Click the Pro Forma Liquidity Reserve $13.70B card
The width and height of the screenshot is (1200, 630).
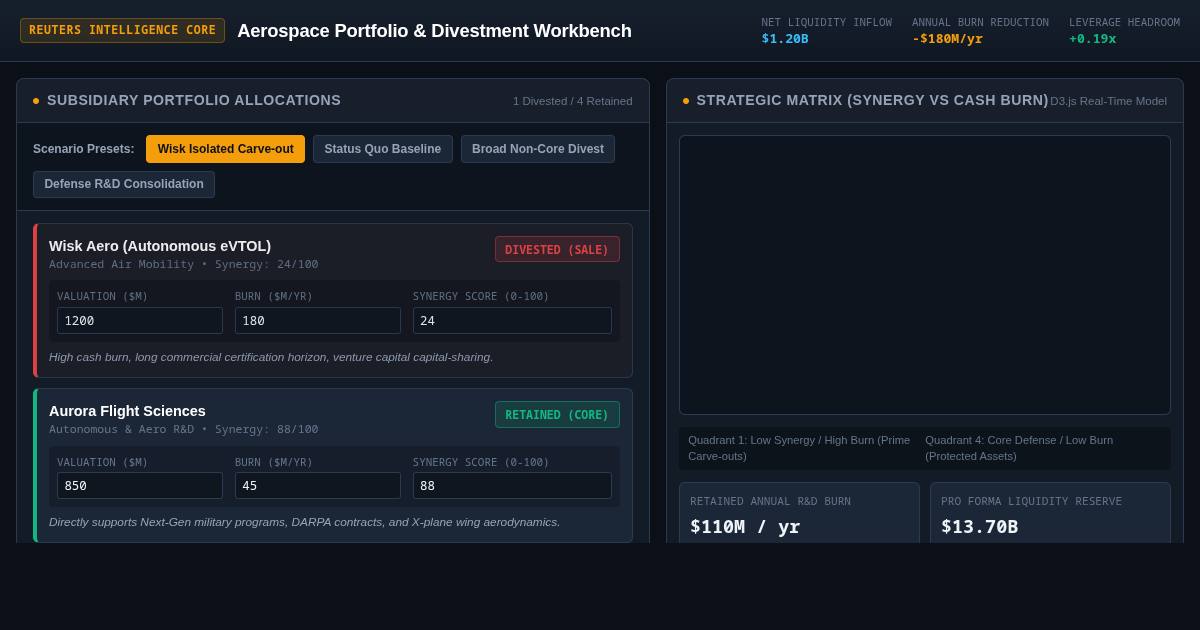pyautogui.click(x=1050, y=513)
